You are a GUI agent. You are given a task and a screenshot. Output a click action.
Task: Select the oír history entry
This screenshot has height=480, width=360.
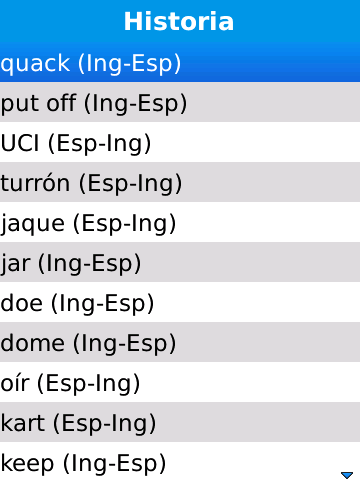coord(180,382)
